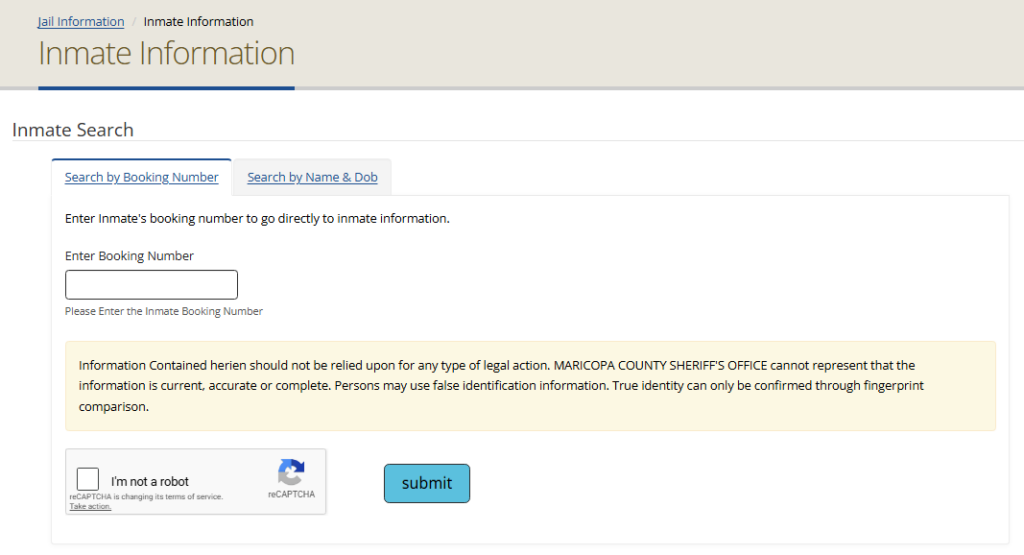Switch to Search by Booking Number tab

[x=141, y=177]
